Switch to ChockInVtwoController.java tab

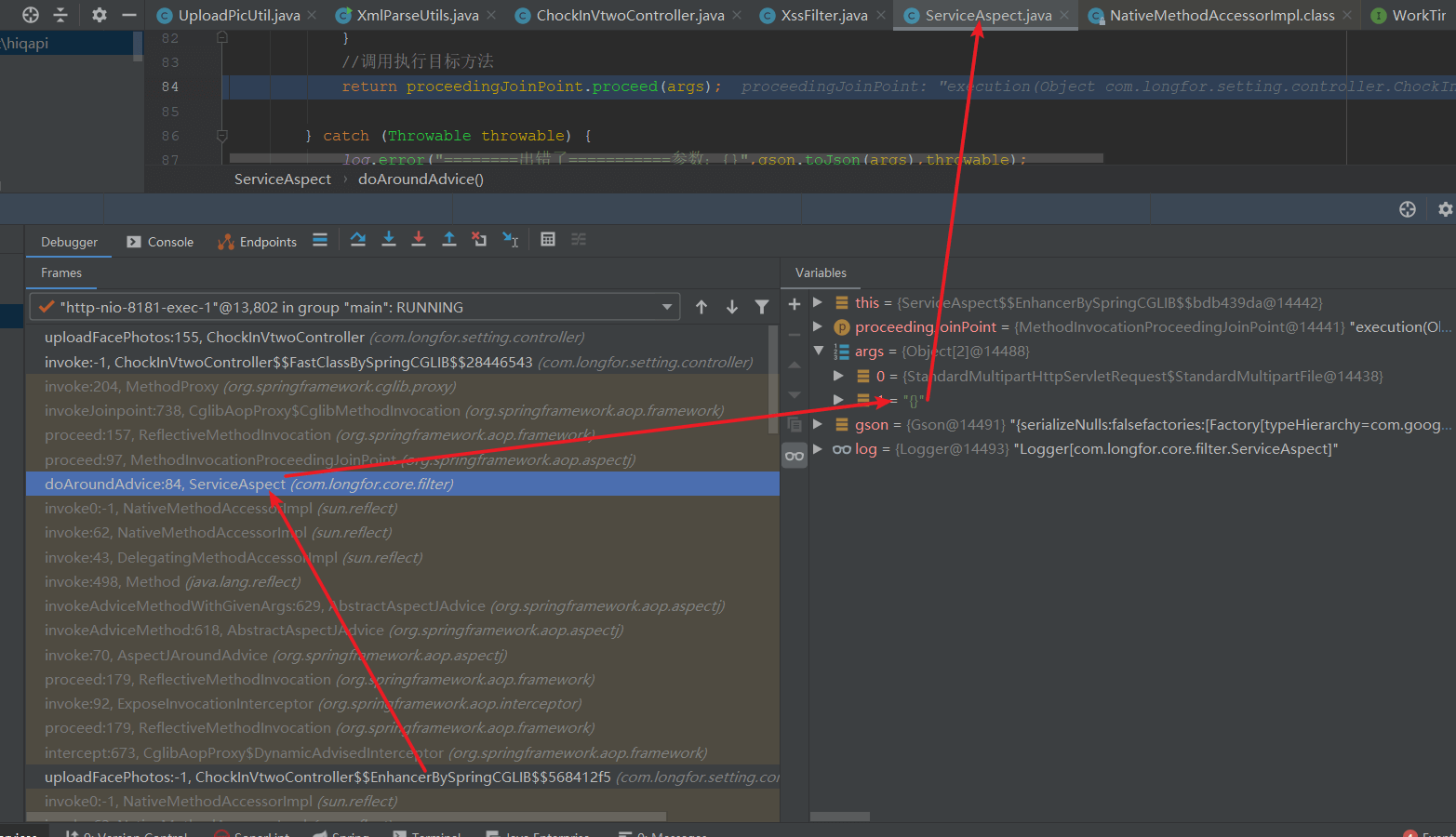tap(630, 16)
